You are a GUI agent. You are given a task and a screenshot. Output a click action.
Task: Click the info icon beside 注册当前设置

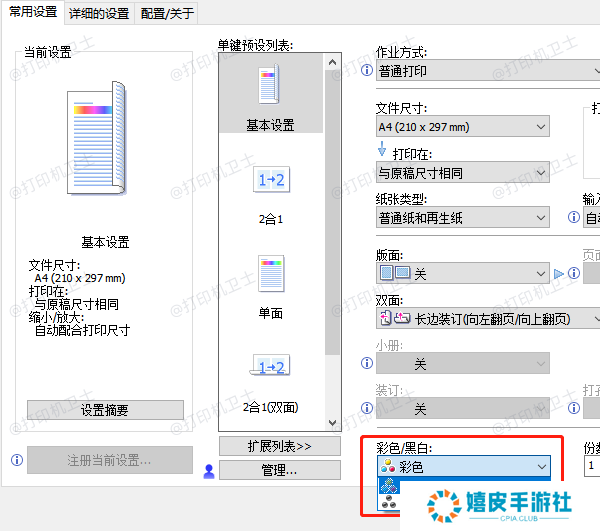(17, 460)
